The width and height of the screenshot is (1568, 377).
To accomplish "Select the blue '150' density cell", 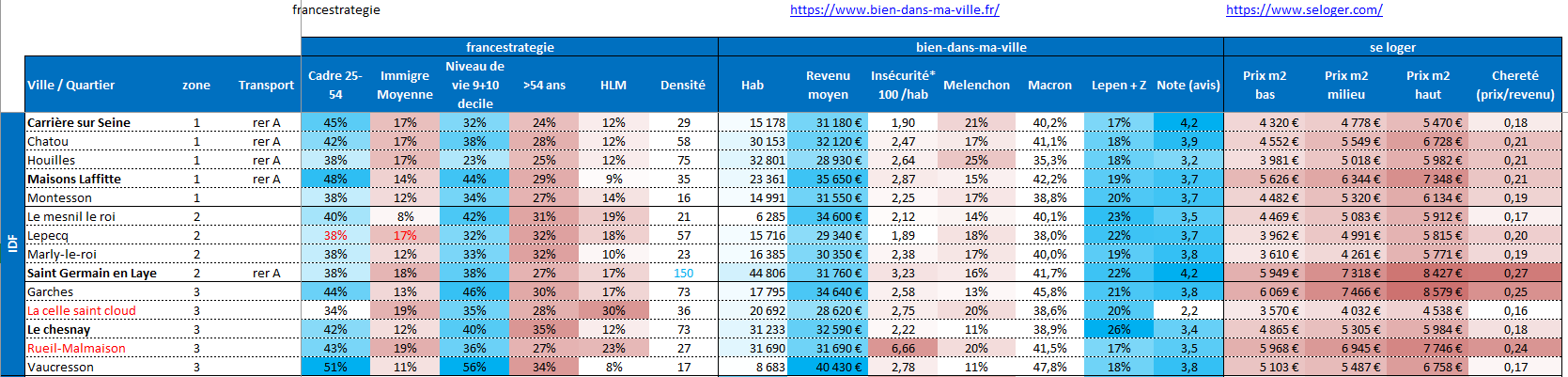I will click(x=683, y=273).
